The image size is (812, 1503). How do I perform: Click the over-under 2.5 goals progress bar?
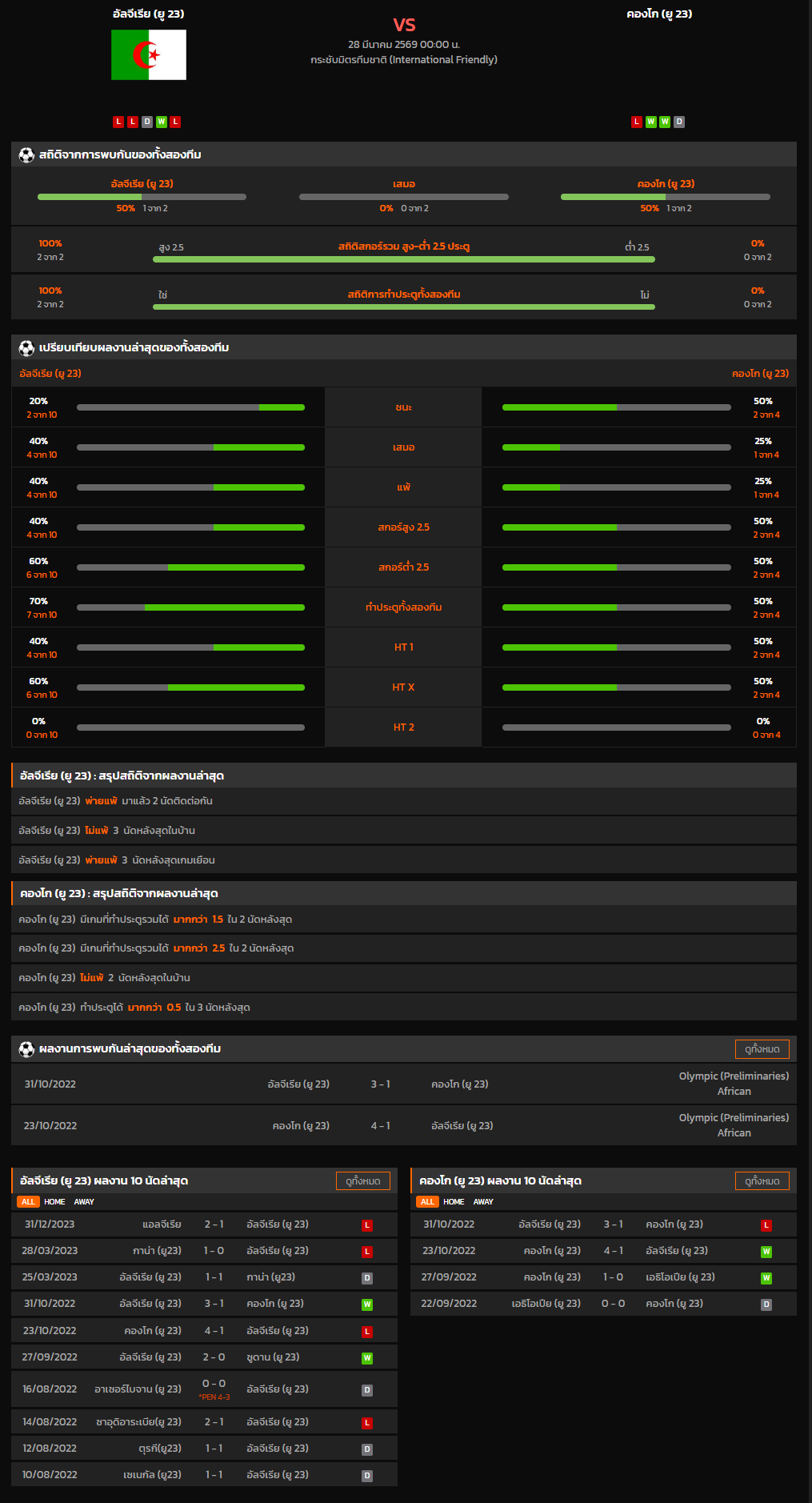(404, 259)
